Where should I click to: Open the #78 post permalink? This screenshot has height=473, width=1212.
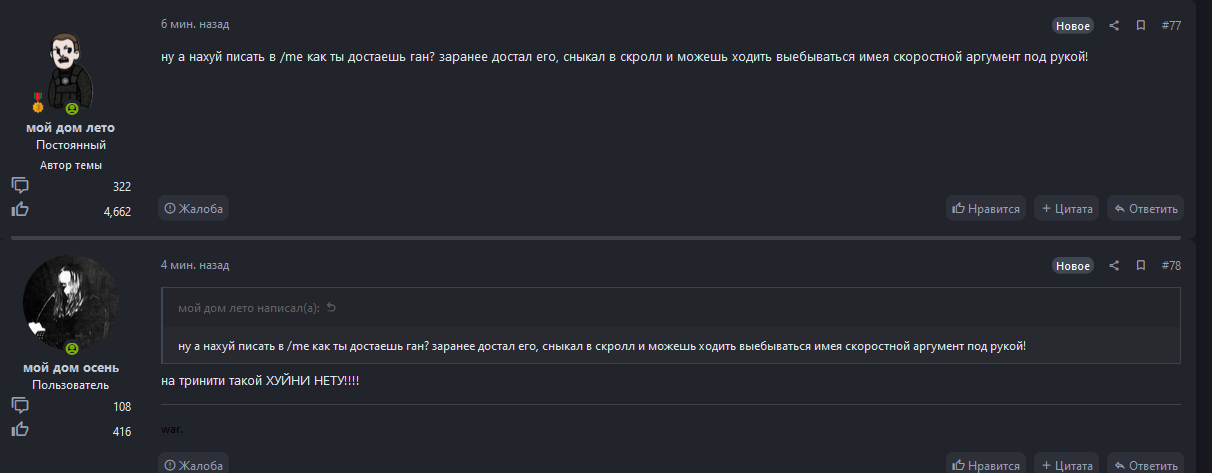click(1171, 266)
